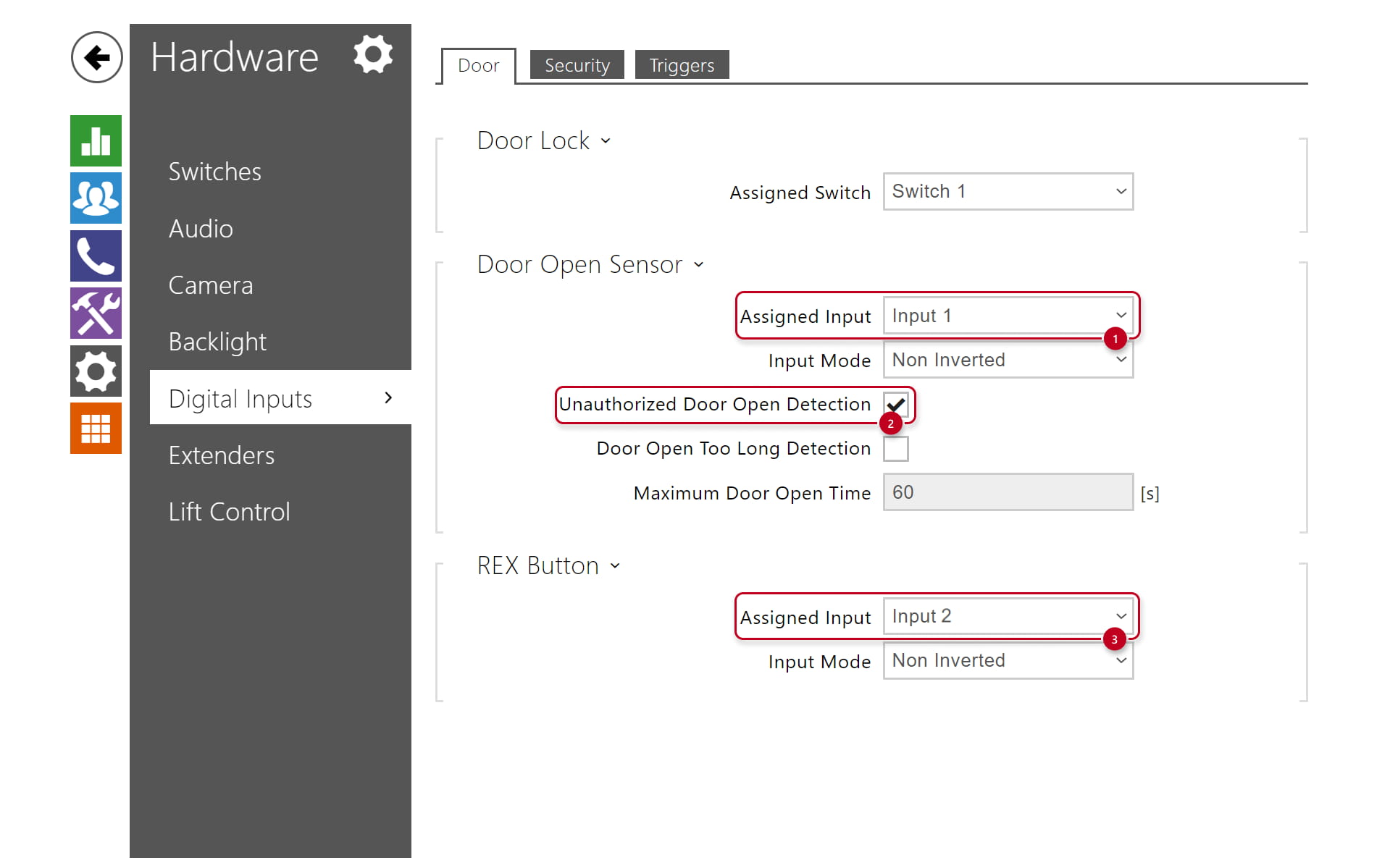
Task: Open the Camera menu item
Action: pos(210,285)
